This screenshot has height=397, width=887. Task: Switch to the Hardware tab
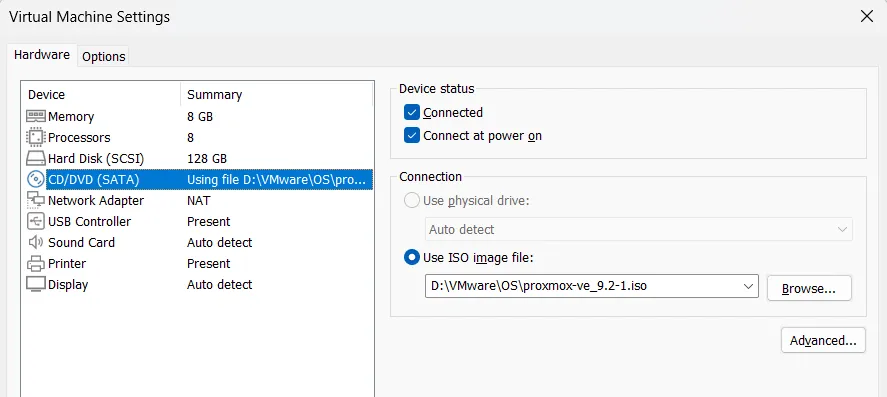[42, 55]
